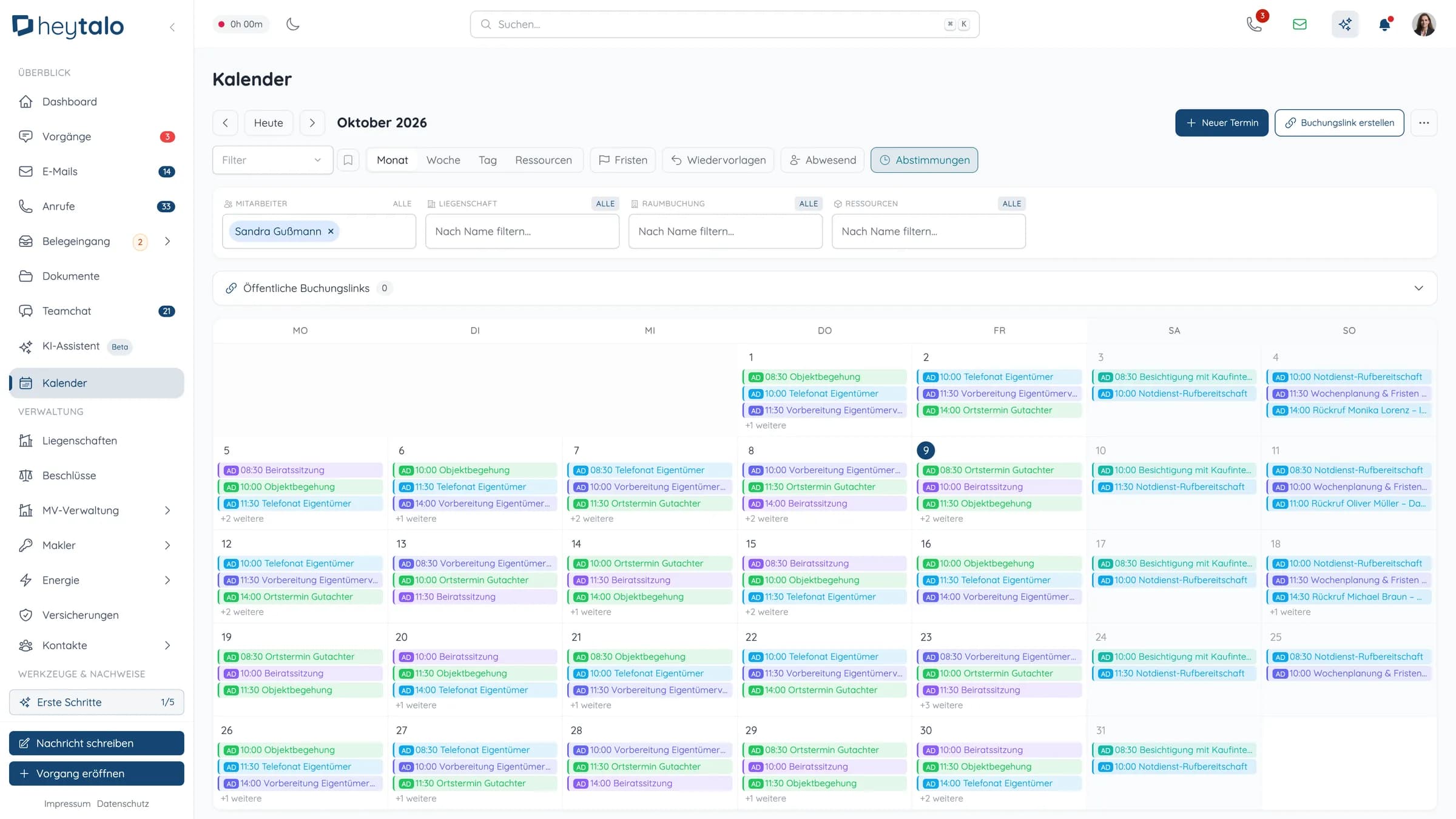The image size is (1456, 819).
Task: Expand Belegeingang submenu chevron
Action: point(167,241)
